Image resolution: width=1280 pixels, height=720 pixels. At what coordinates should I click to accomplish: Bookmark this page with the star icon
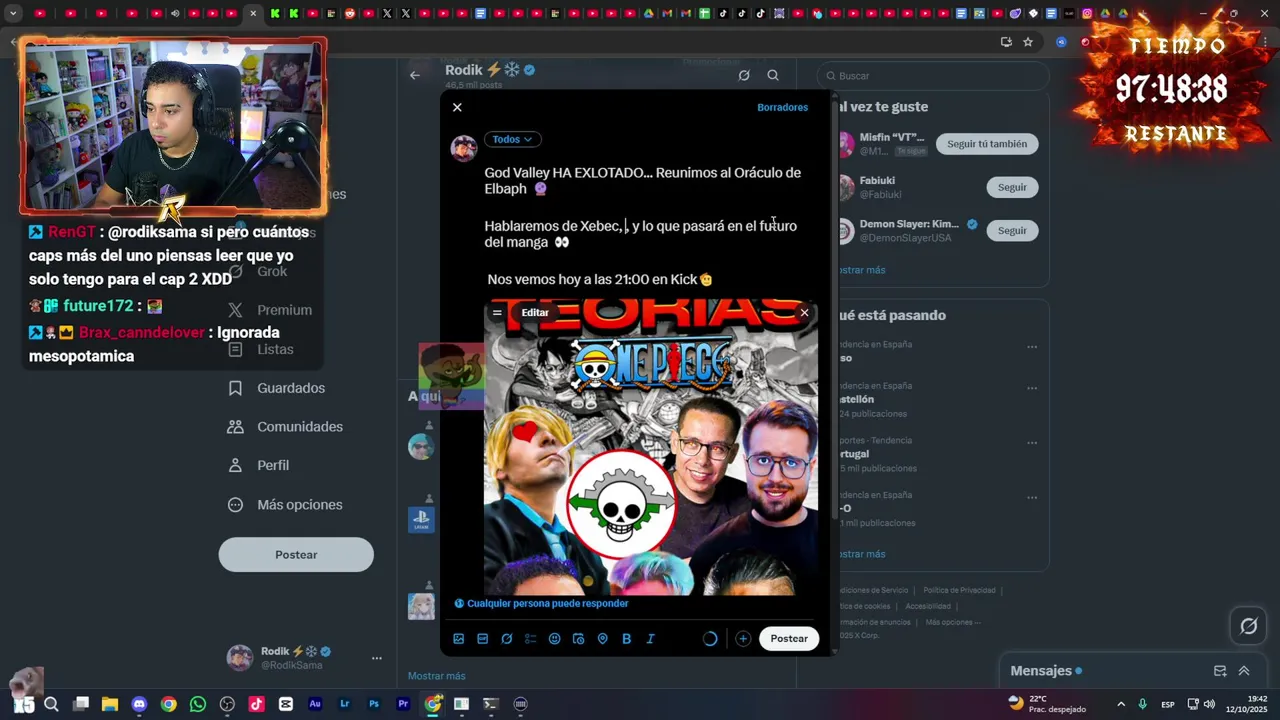[x=1028, y=42]
